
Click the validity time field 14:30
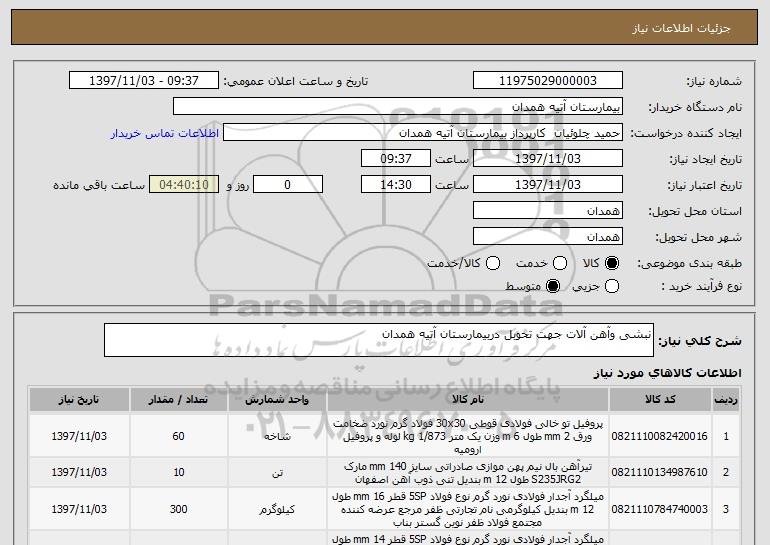pyautogui.click(x=396, y=185)
